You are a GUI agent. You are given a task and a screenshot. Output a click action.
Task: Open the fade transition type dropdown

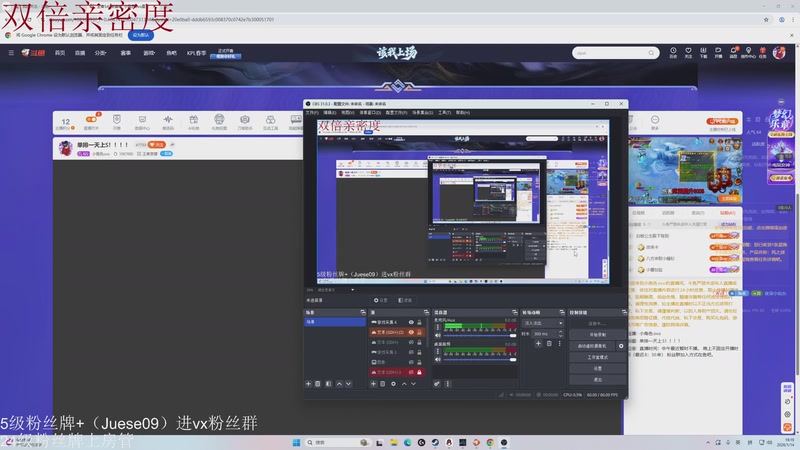point(543,323)
